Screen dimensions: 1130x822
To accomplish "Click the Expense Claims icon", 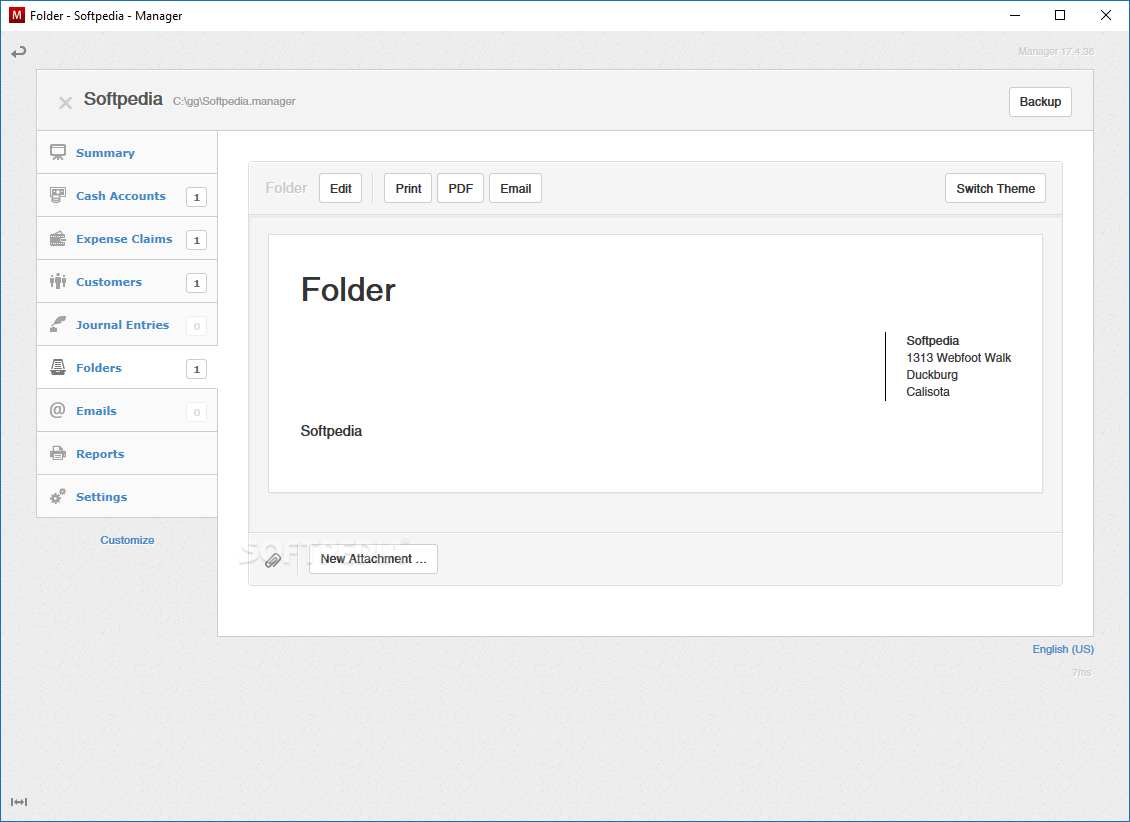I will pyautogui.click(x=58, y=238).
